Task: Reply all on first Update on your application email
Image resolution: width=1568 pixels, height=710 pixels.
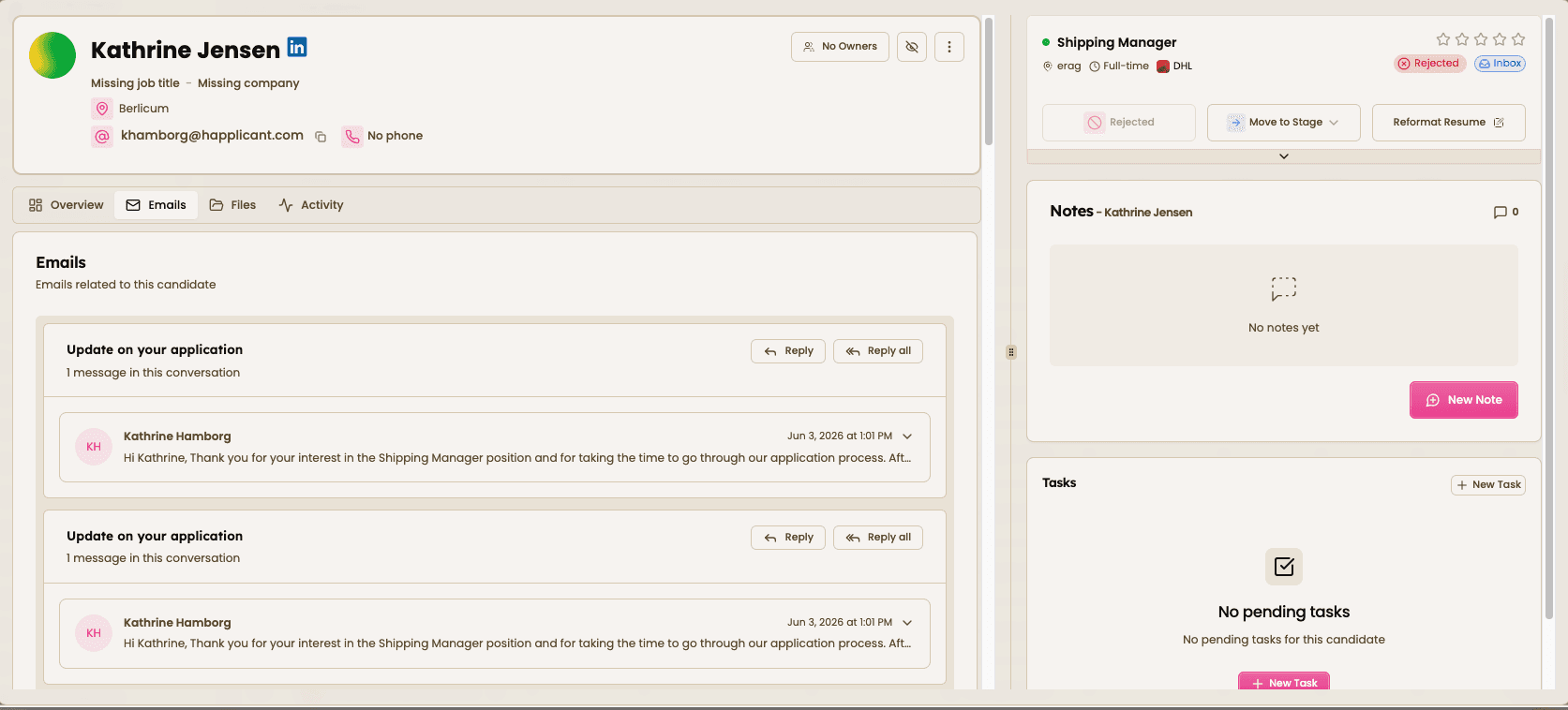Action: [878, 351]
